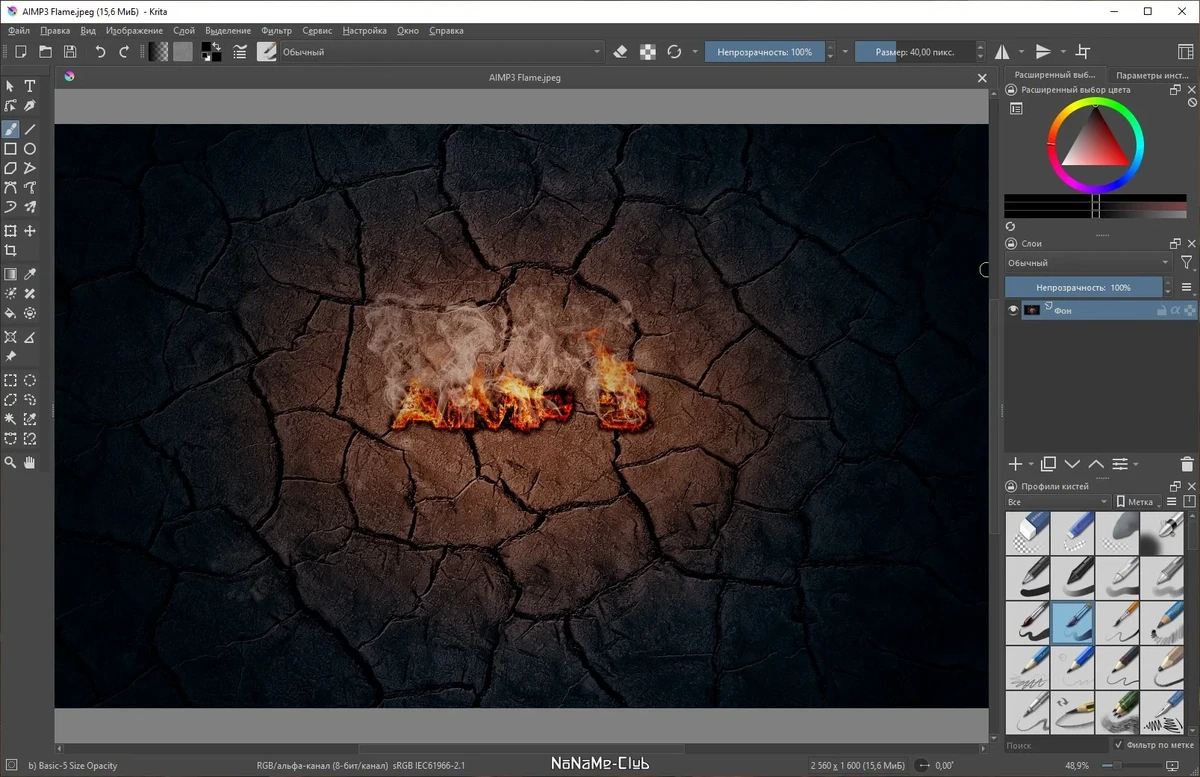1200x777 pixels.
Task: Hide the Фон layer with eye icon
Action: (1013, 311)
